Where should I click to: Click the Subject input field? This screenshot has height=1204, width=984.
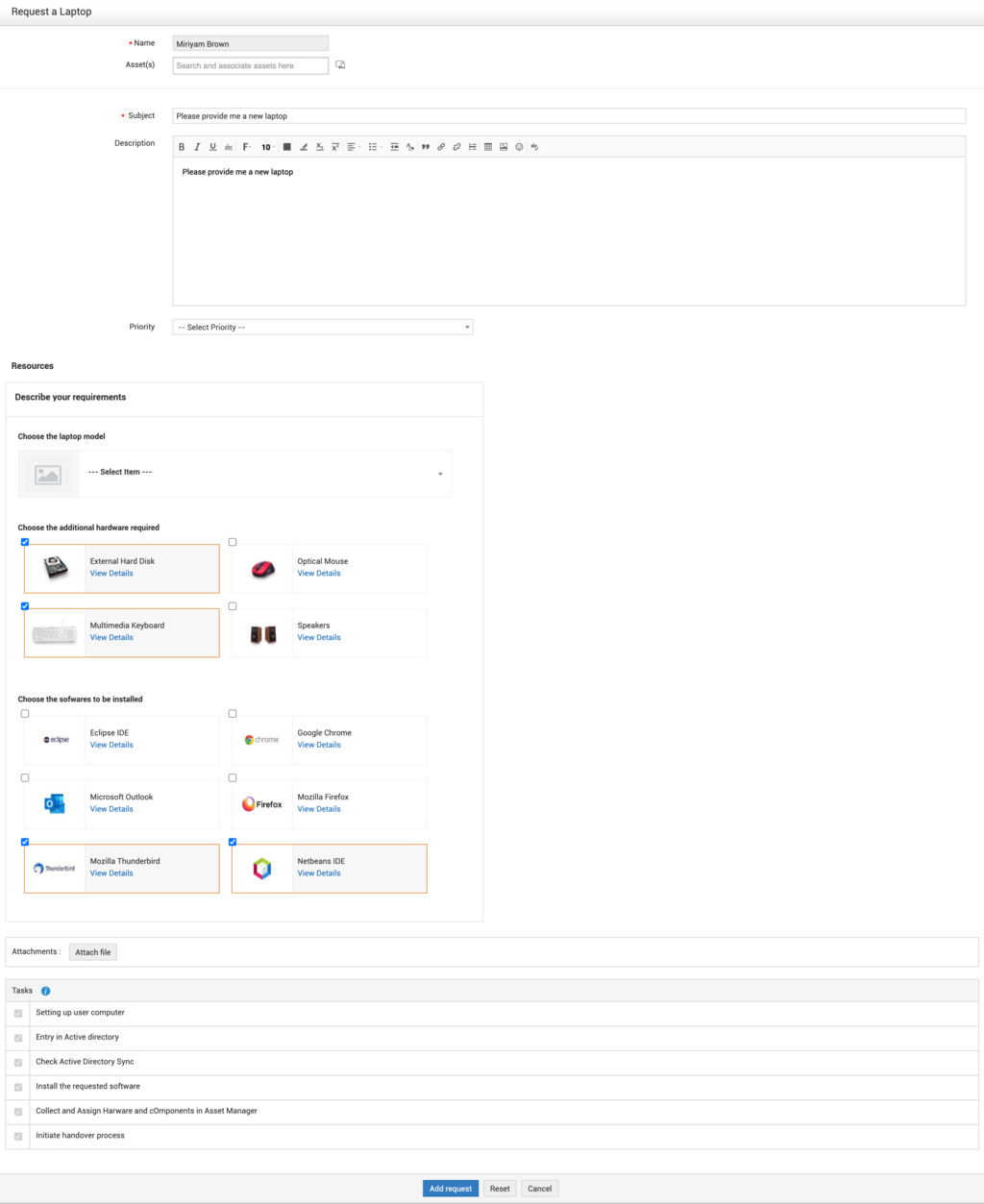click(x=569, y=116)
